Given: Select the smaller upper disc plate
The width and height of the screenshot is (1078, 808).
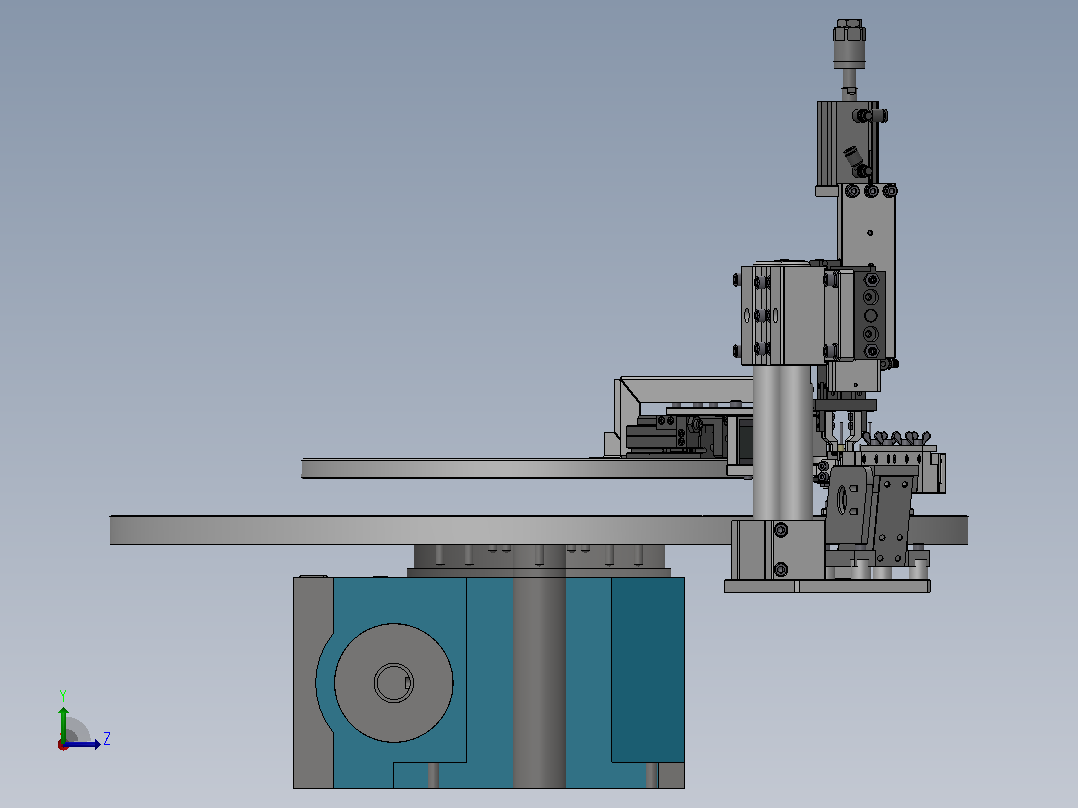Looking at the screenshot, I should click(x=514, y=468).
